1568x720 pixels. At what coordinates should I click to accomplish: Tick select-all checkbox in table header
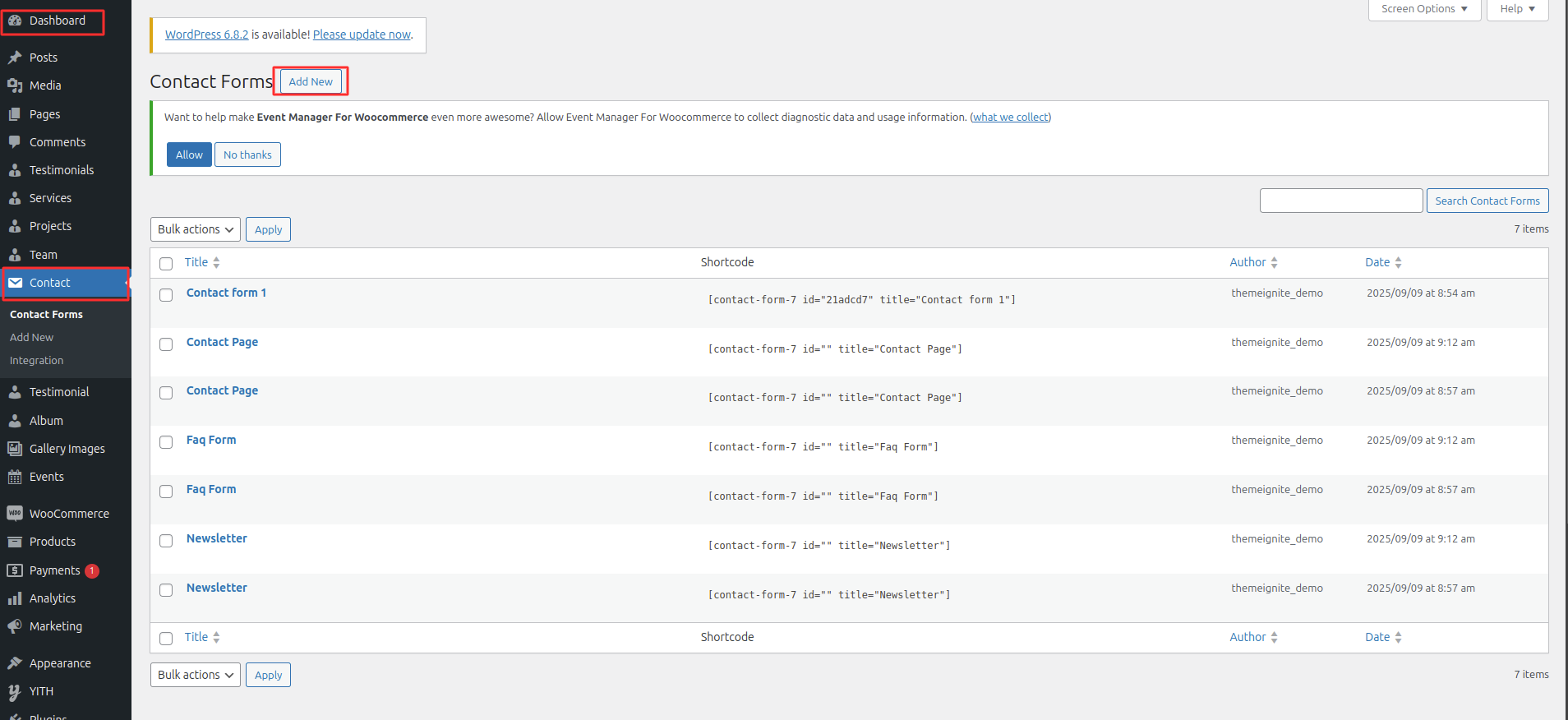click(x=166, y=264)
